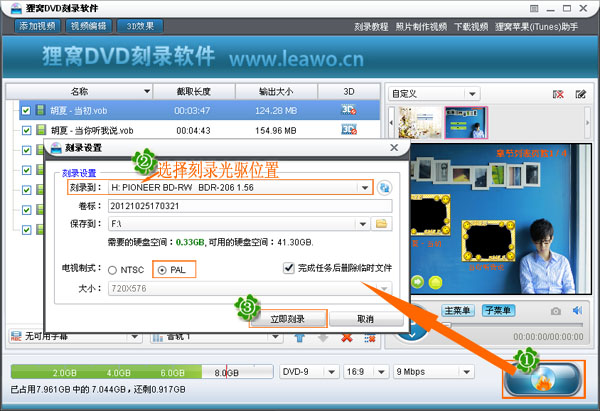Image resolution: width=600 pixels, height=411 pixels.
Task: Open the 无可用字幕 subtitle dropdown
Action: pos(134,337)
